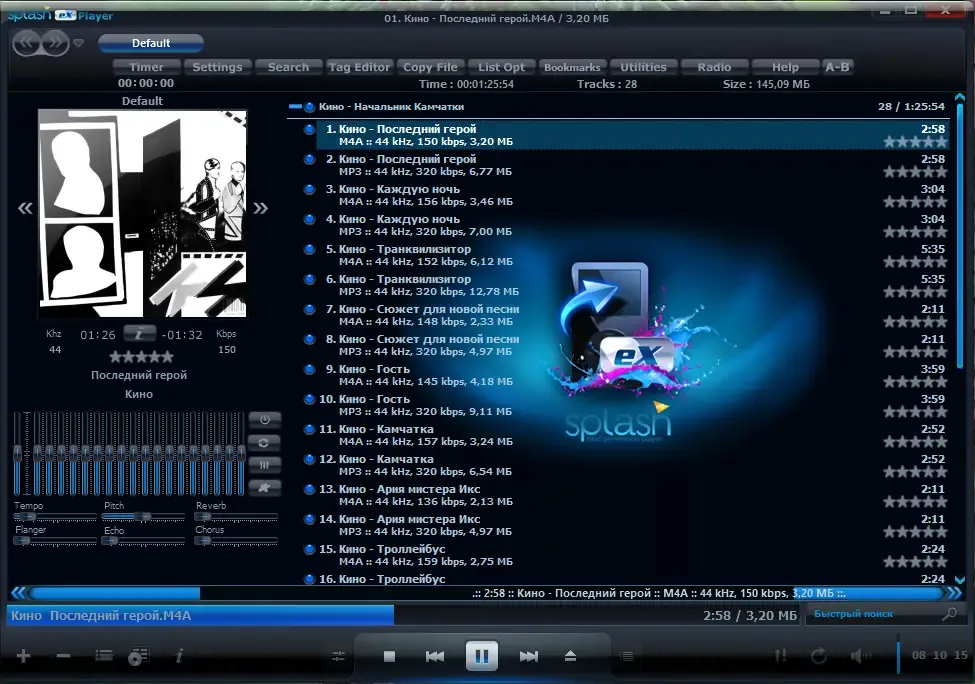The image size is (975, 684).
Task: Open the dropdown arrow beside navigation buttons
Action: [x=79, y=43]
